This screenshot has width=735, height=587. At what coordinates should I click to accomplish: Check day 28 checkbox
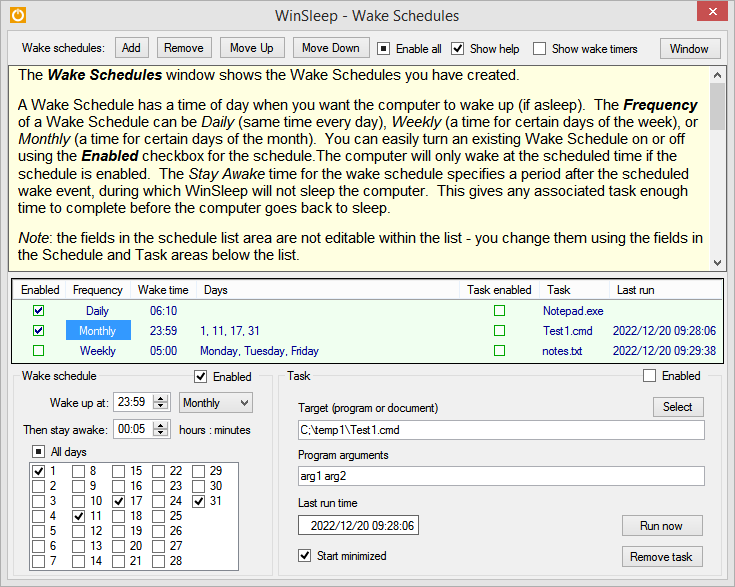pyautogui.click(x=158, y=561)
